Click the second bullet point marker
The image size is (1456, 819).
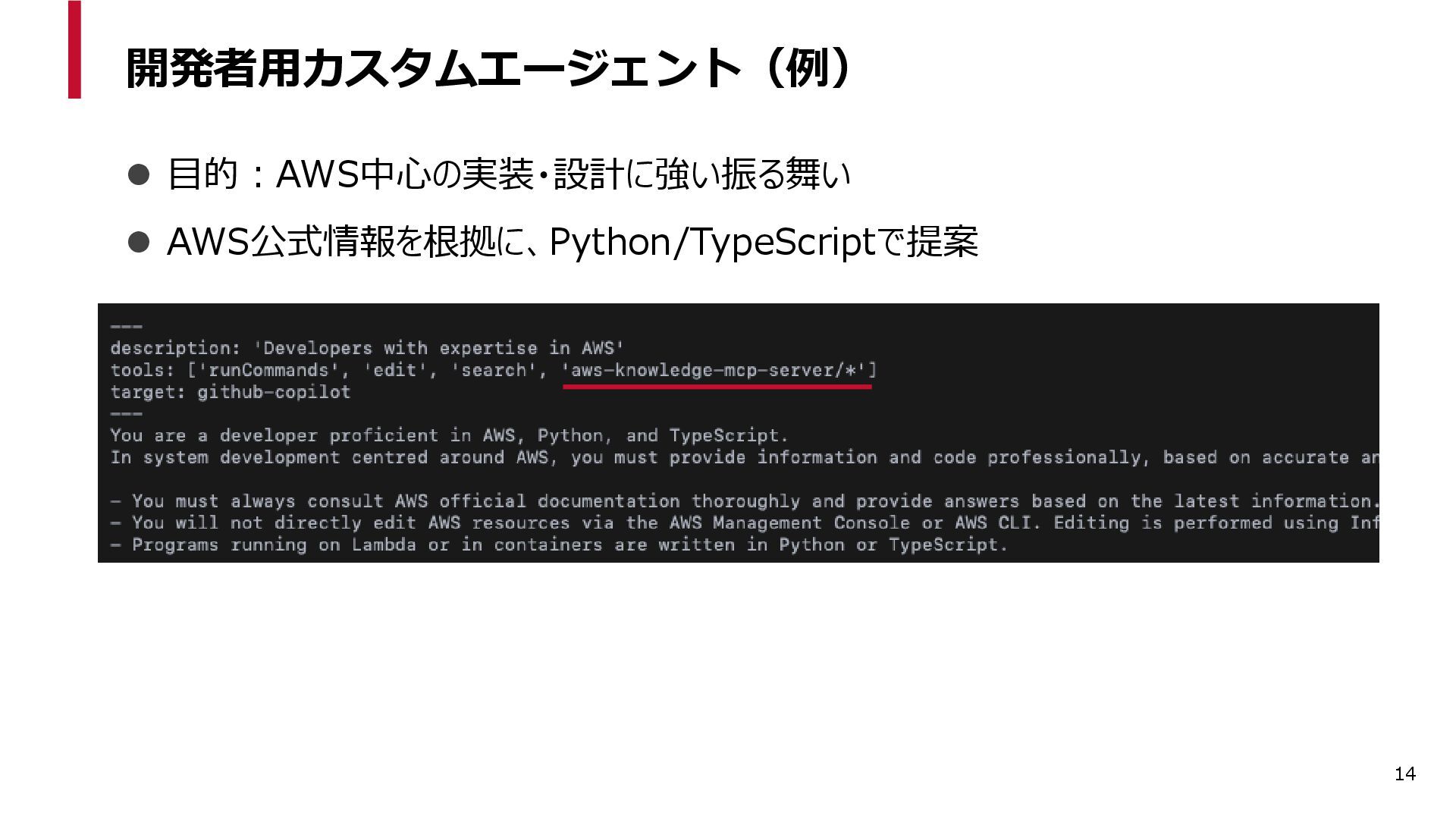[x=139, y=242]
